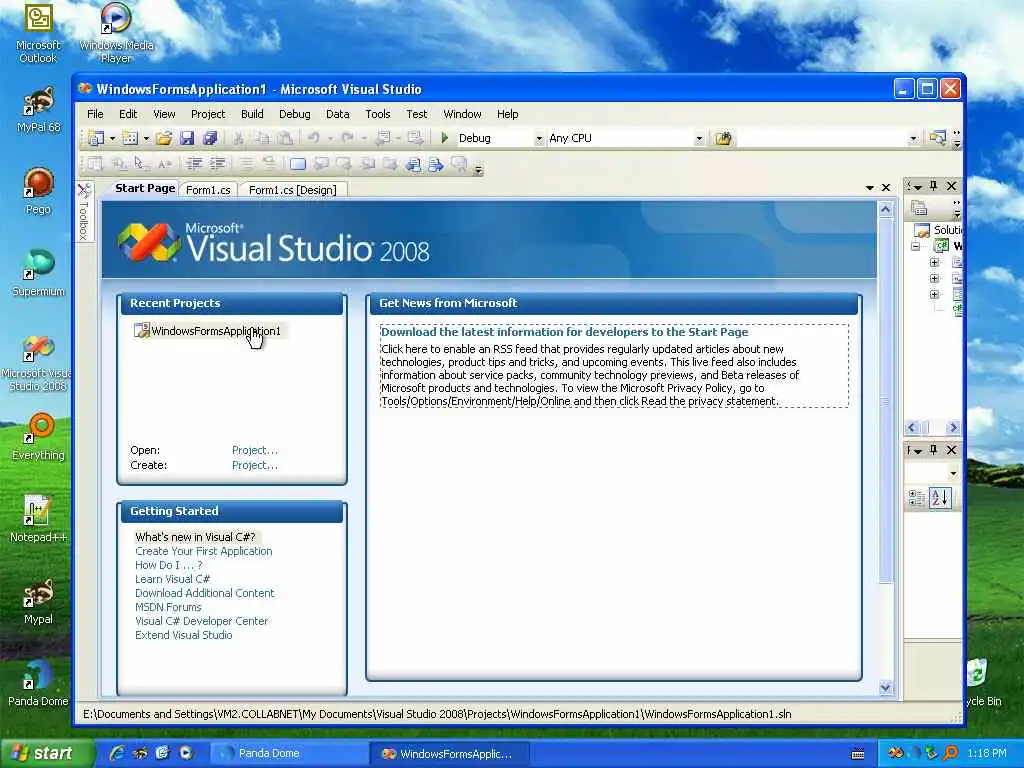Open the Add New Item dropdown arrow
This screenshot has width=1024, height=768.
(146, 138)
